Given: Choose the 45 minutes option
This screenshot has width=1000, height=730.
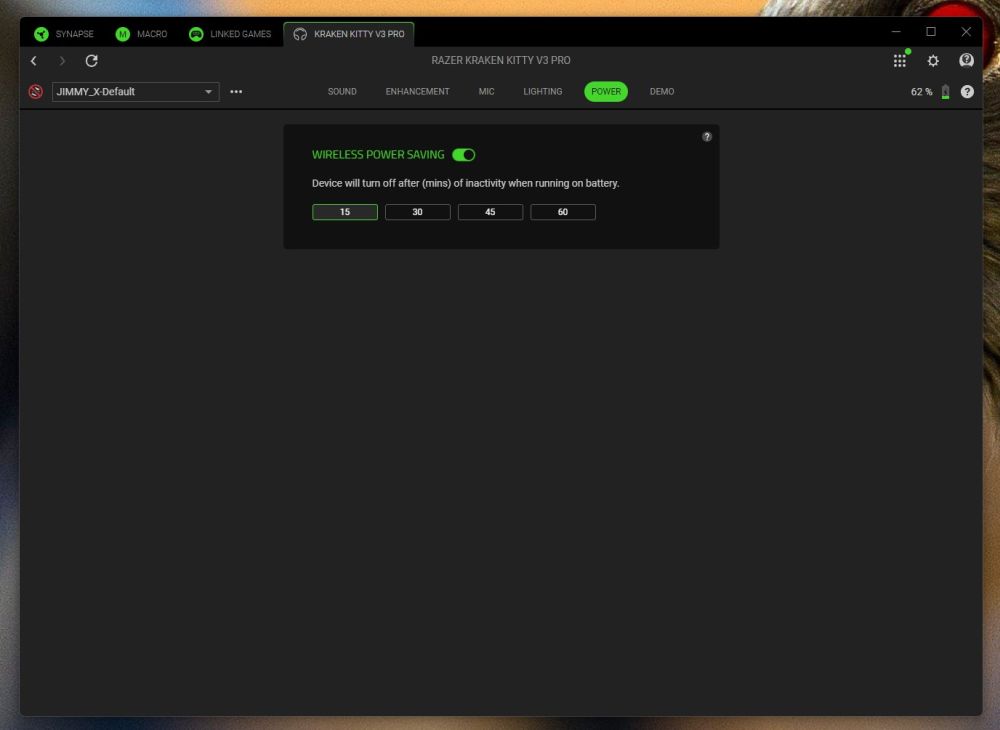Looking at the screenshot, I should (x=490, y=212).
